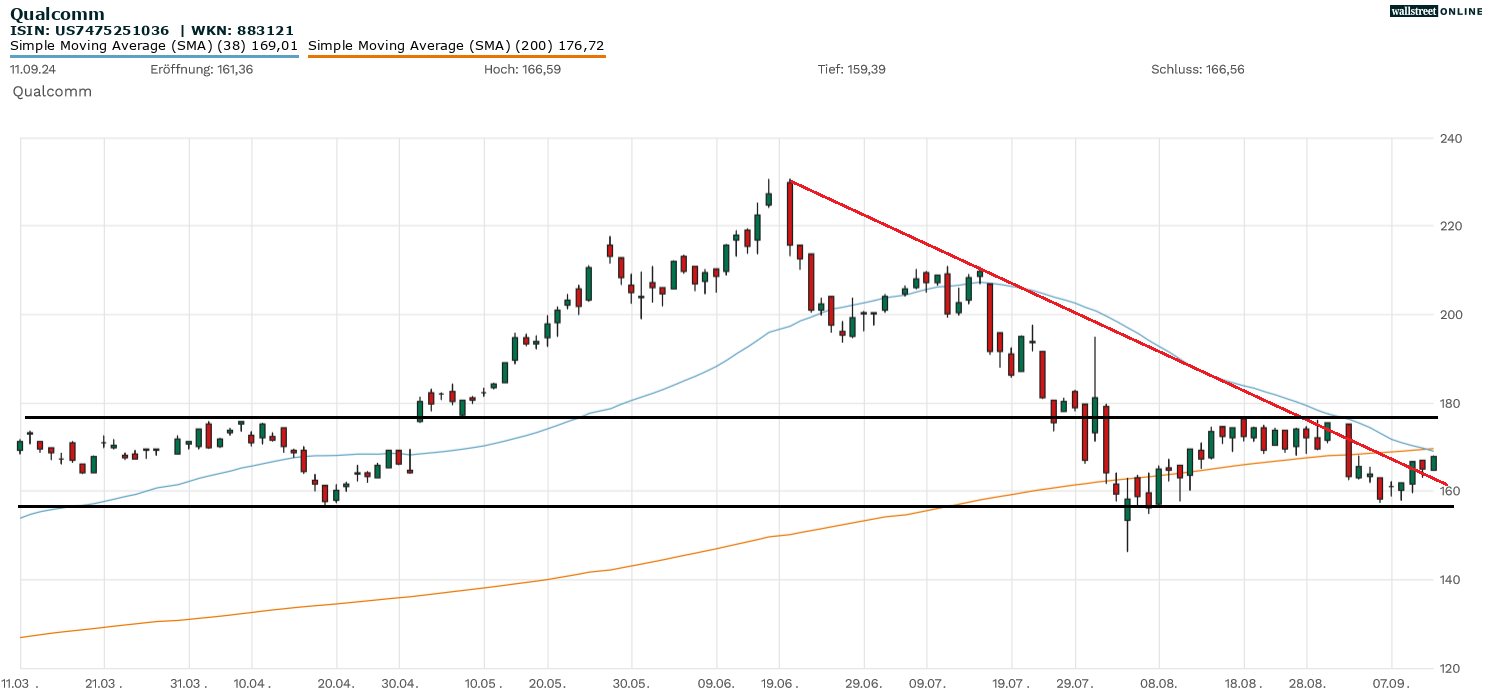1490x689 pixels.
Task: Toggle the SMA (38) legend entry
Action: 154,45
